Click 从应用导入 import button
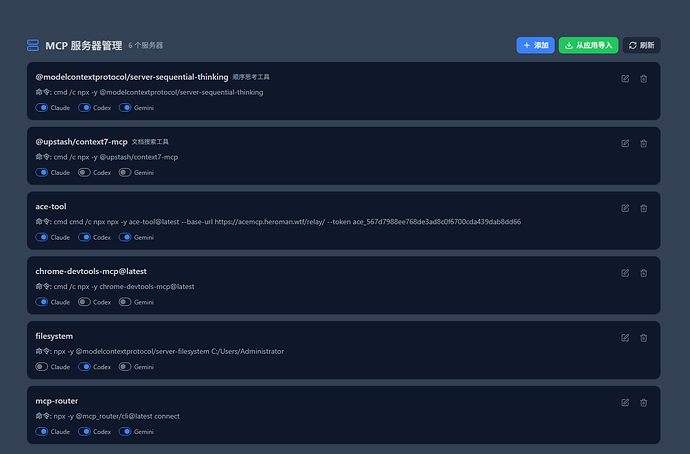 pyautogui.click(x=588, y=45)
